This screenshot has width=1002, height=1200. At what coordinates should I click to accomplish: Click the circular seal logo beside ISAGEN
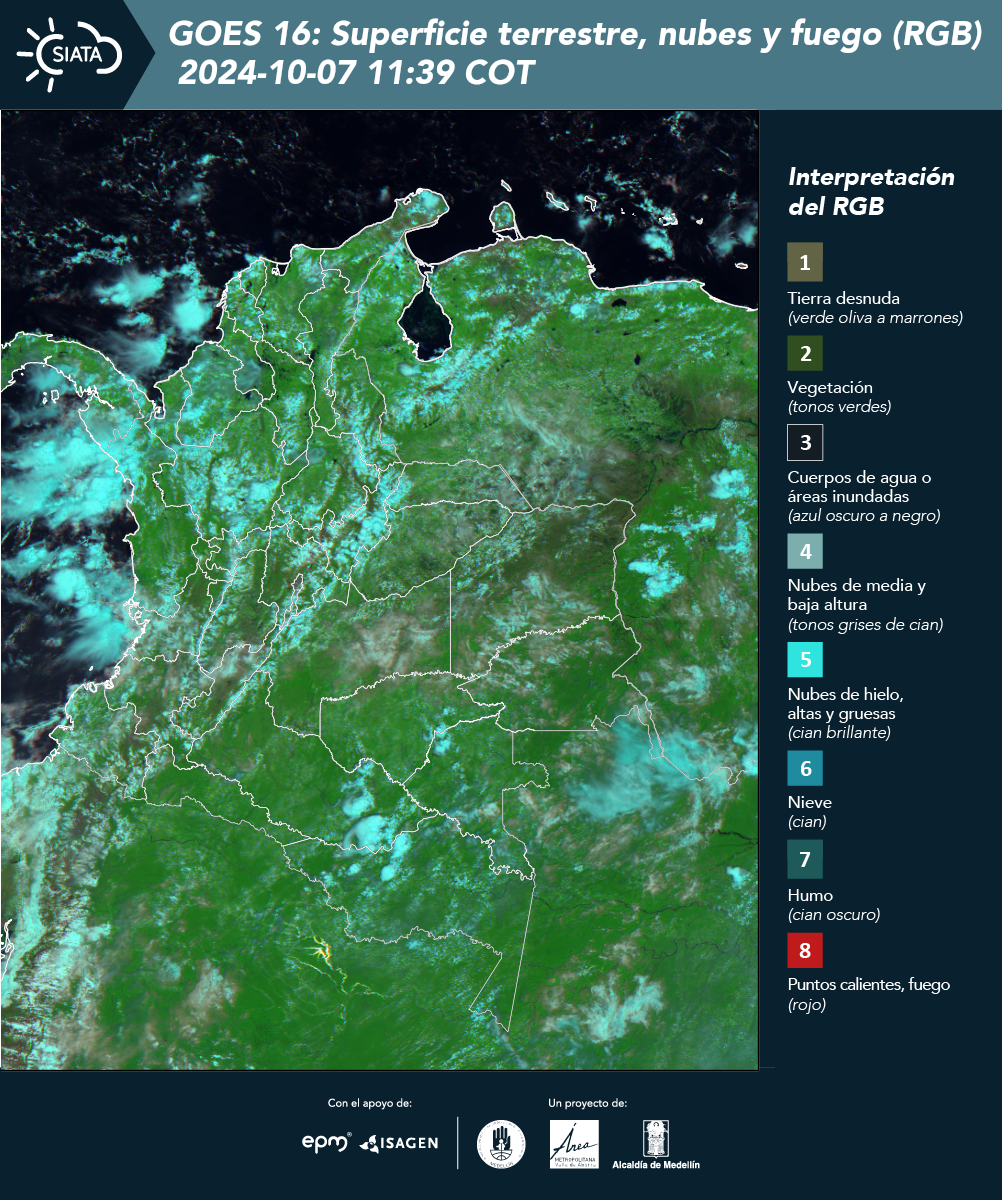coord(501,1144)
